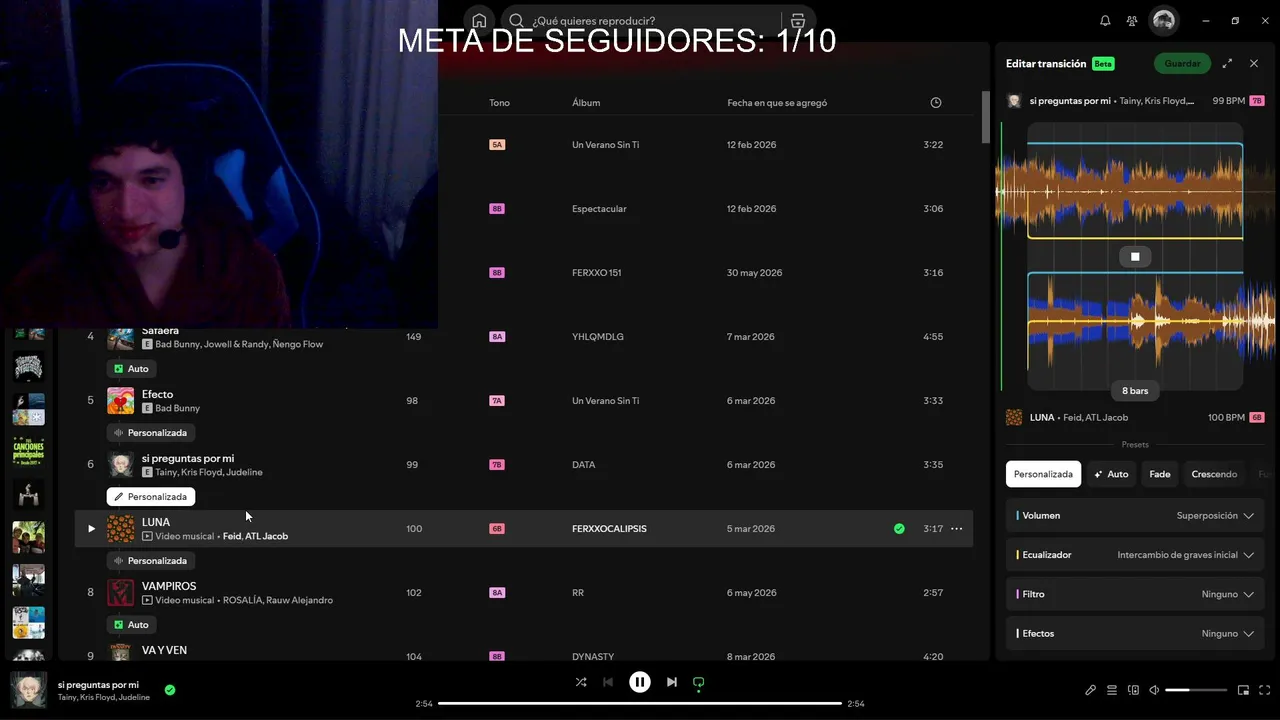Sort by the Álbum column header
Viewport: 1280px width, 720px height.
tap(586, 103)
